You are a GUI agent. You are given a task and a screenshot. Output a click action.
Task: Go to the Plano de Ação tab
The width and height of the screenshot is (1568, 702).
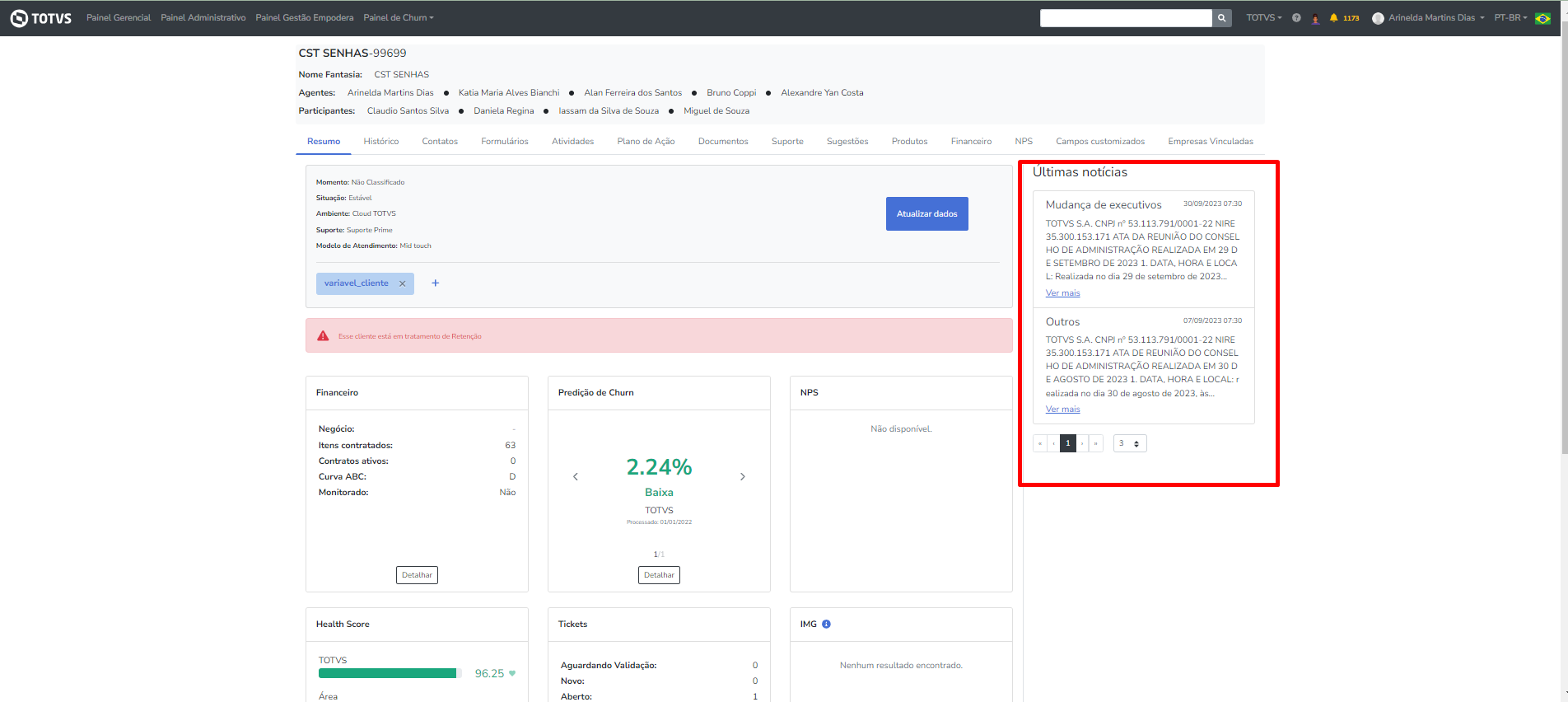pos(646,142)
